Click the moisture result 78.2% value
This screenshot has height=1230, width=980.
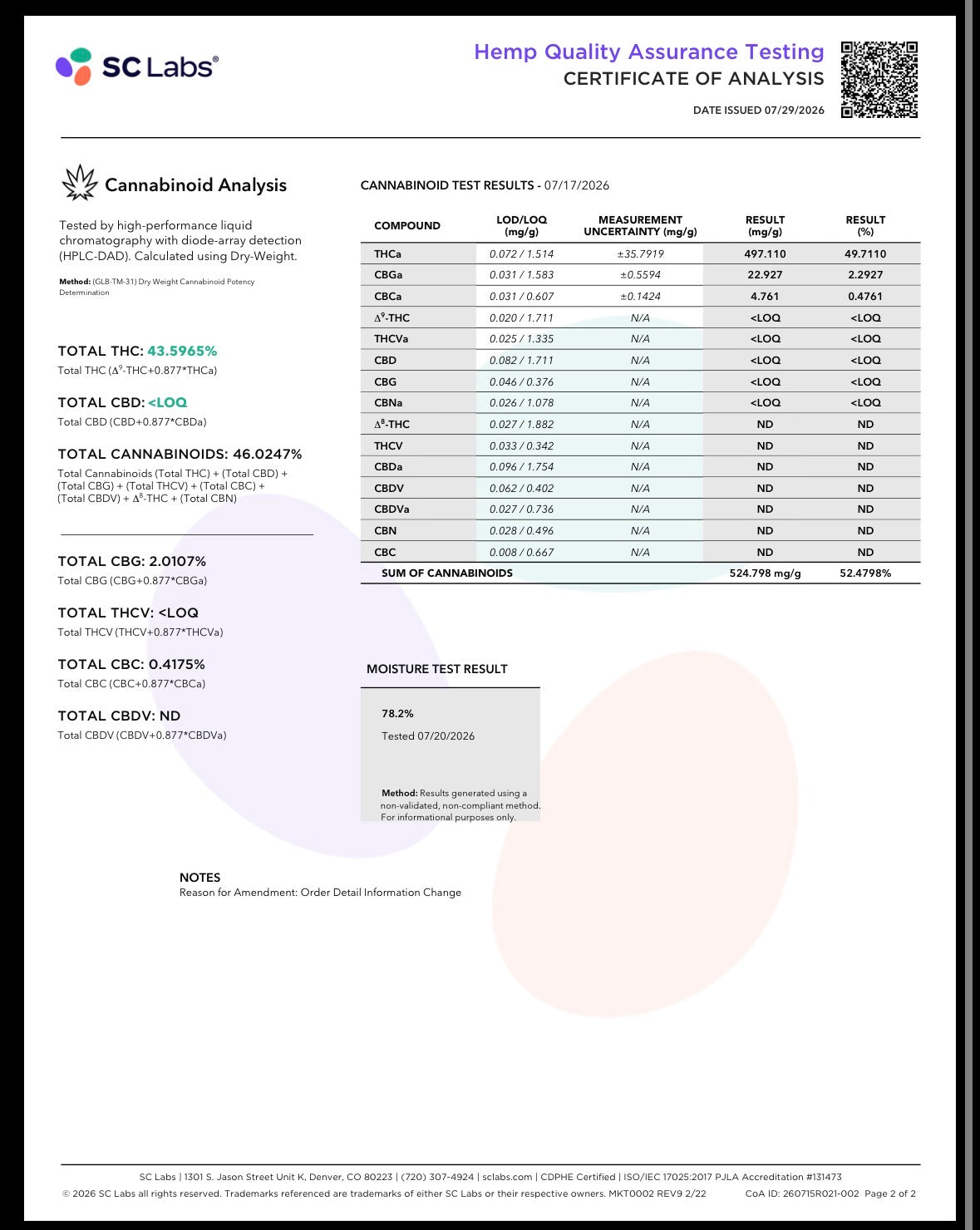[x=397, y=714]
